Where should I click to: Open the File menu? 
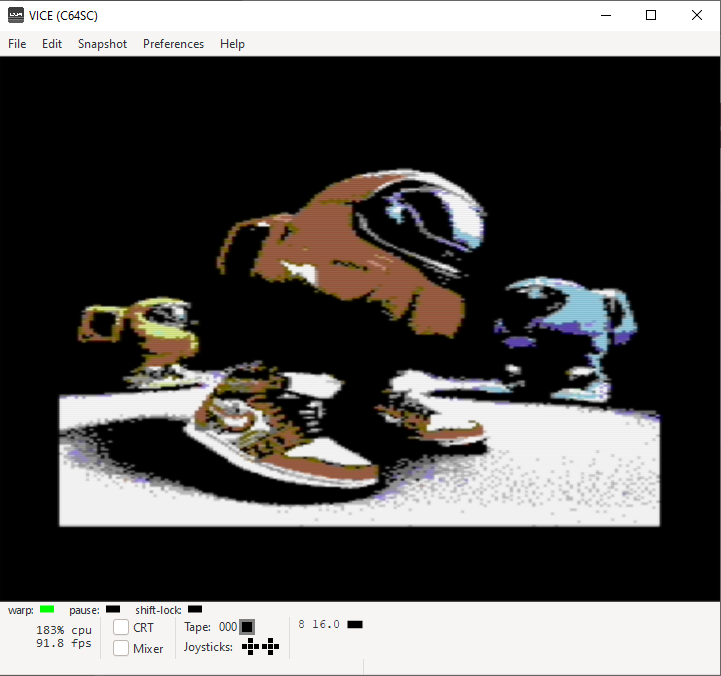click(x=17, y=44)
